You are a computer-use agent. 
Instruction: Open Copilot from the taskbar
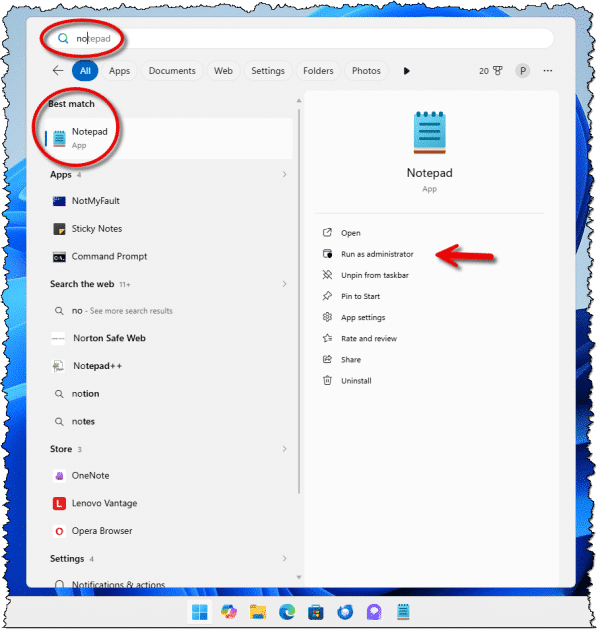tap(229, 612)
